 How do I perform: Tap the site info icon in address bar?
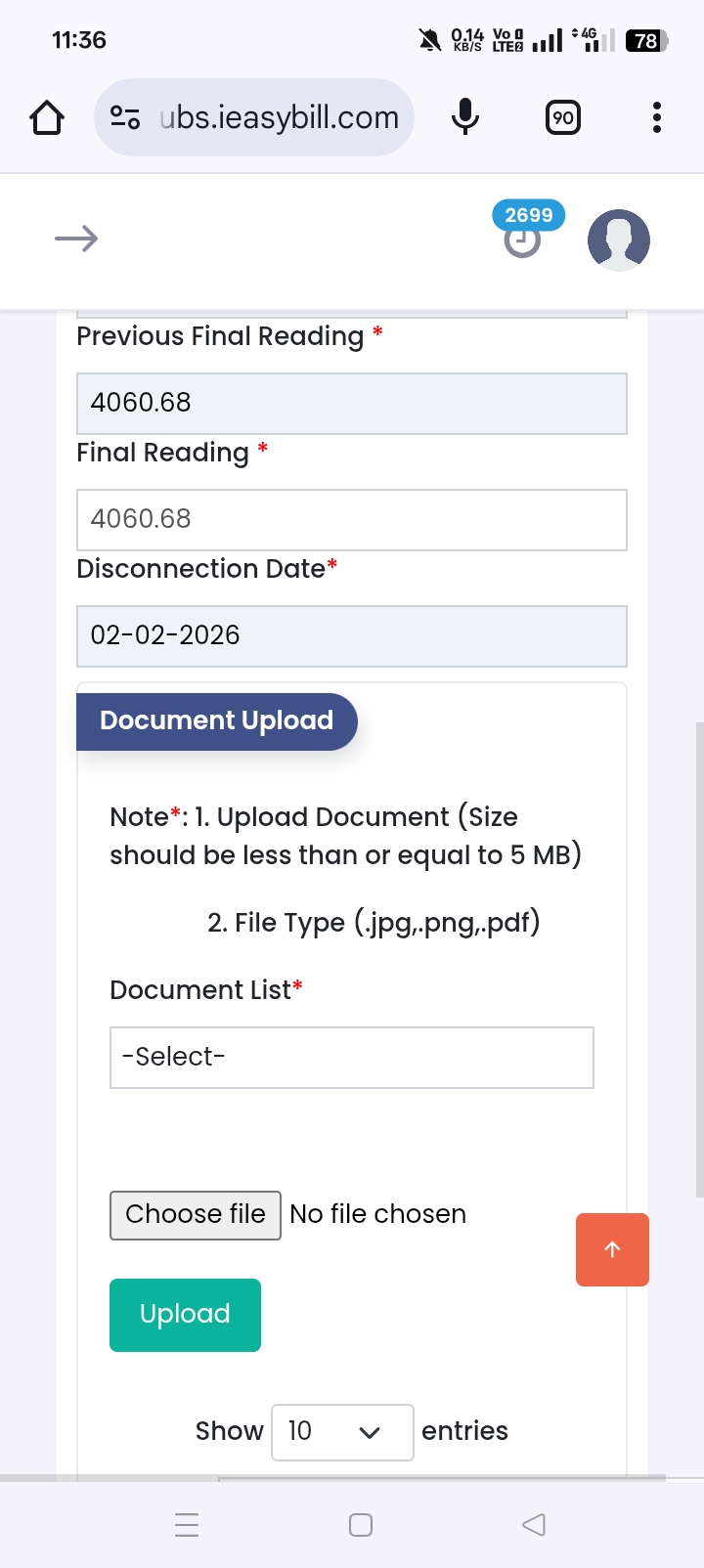coord(125,118)
